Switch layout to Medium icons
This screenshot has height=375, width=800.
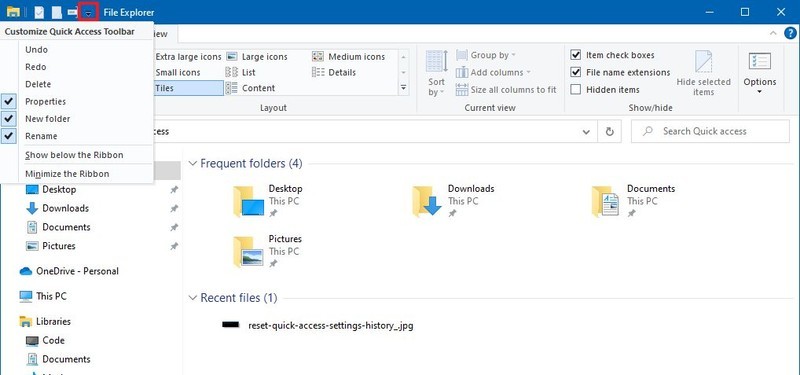pos(349,57)
